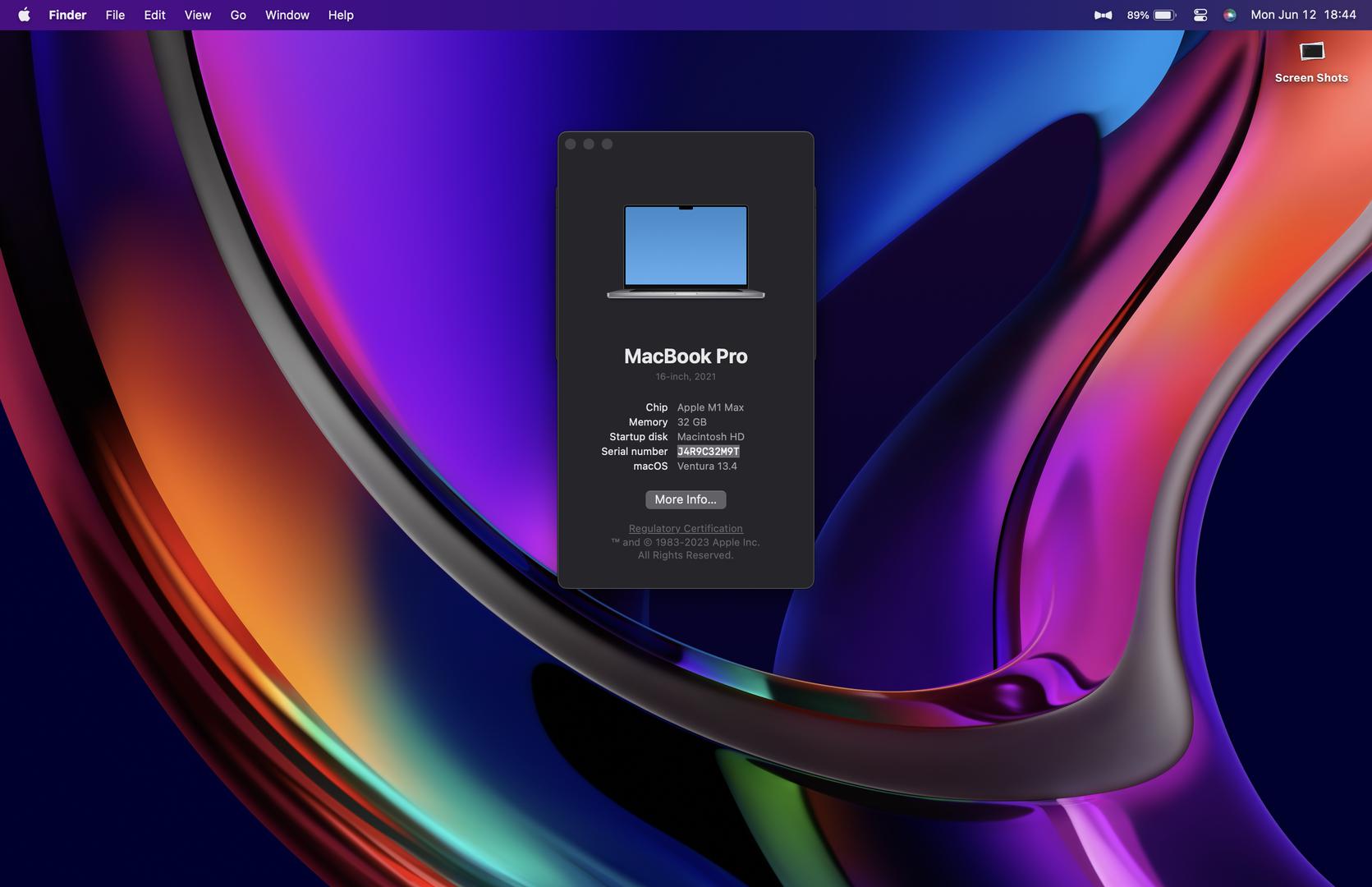Click the date and time display
The image size is (1372, 887).
tap(1303, 15)
